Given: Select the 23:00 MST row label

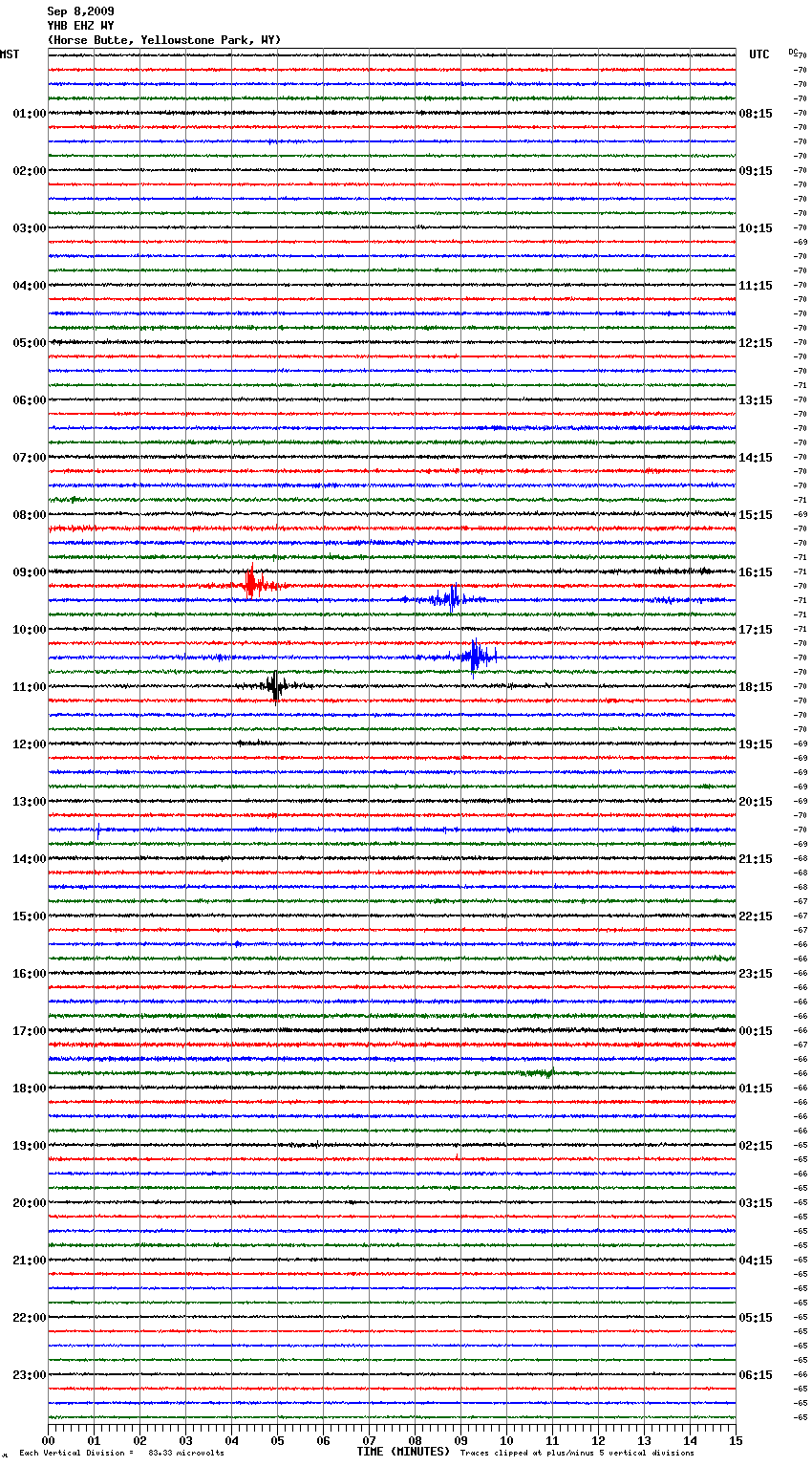Looking at the screenshot, I should pos(29,1375).
